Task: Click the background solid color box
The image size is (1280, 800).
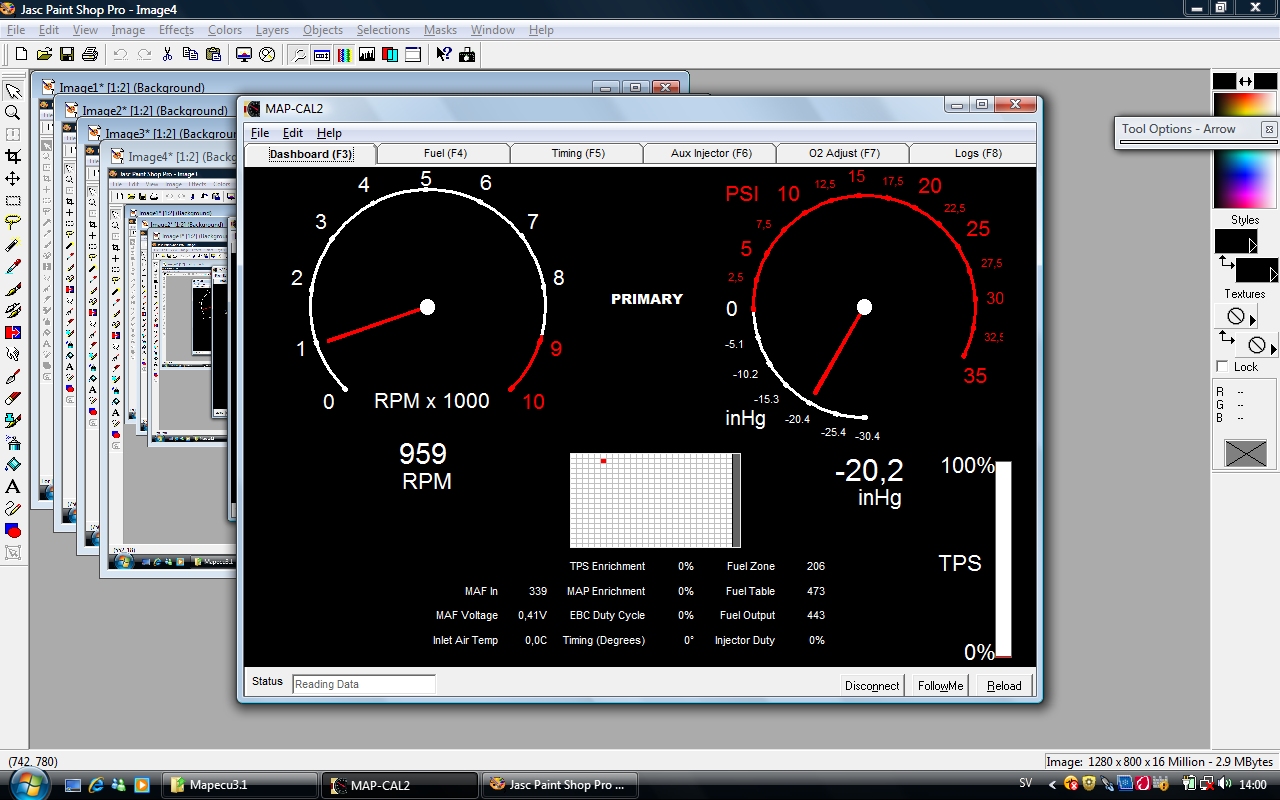Action: coord(1266,81)
